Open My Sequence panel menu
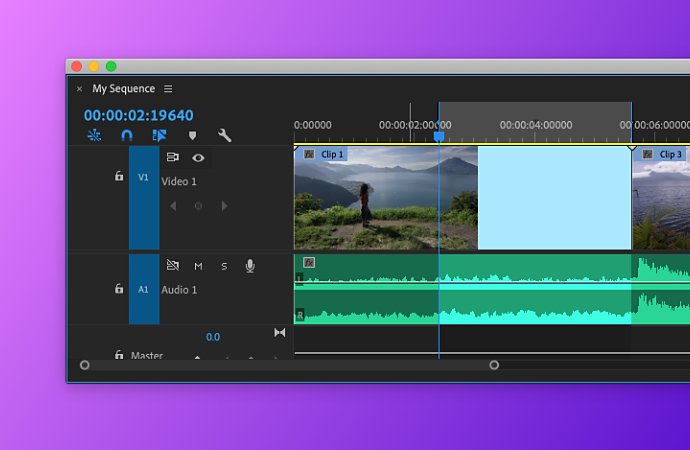This screenshot has height=450, width=690. [x=168, y=89]
